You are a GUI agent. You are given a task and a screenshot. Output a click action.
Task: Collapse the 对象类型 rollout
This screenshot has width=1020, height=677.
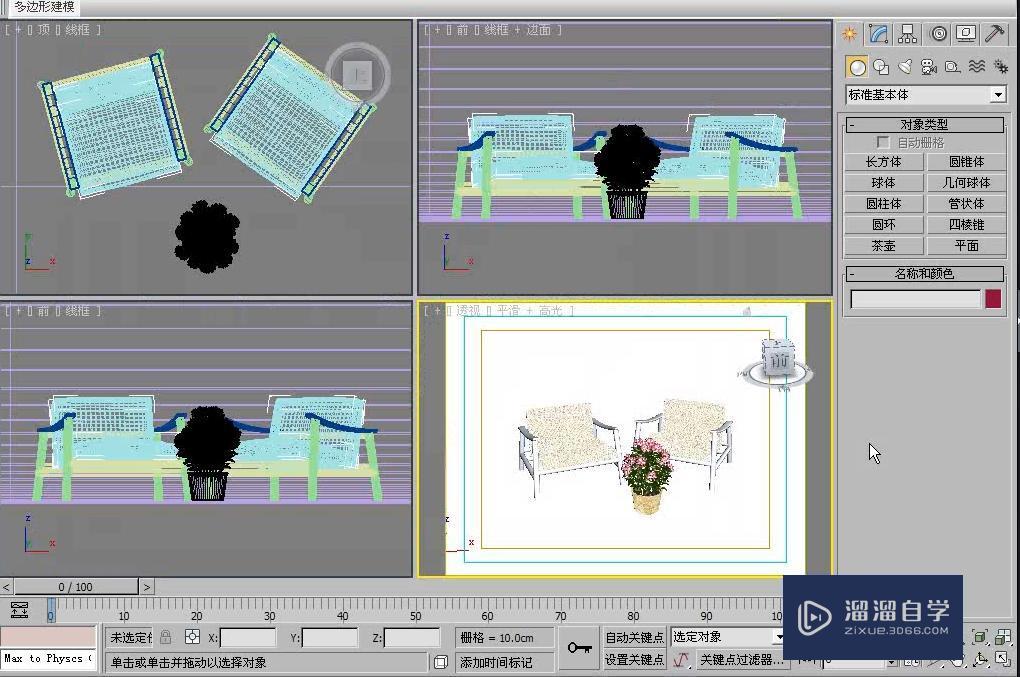tap(924, 124)
